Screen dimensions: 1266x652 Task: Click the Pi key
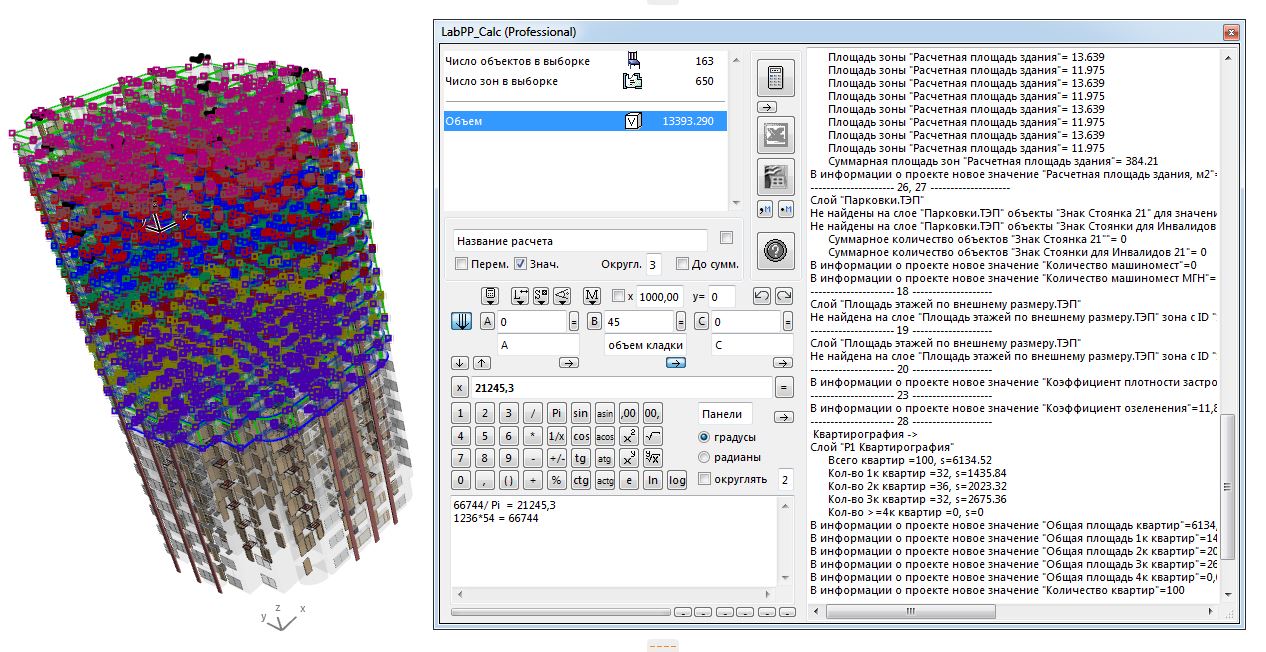tap(557, 414)
